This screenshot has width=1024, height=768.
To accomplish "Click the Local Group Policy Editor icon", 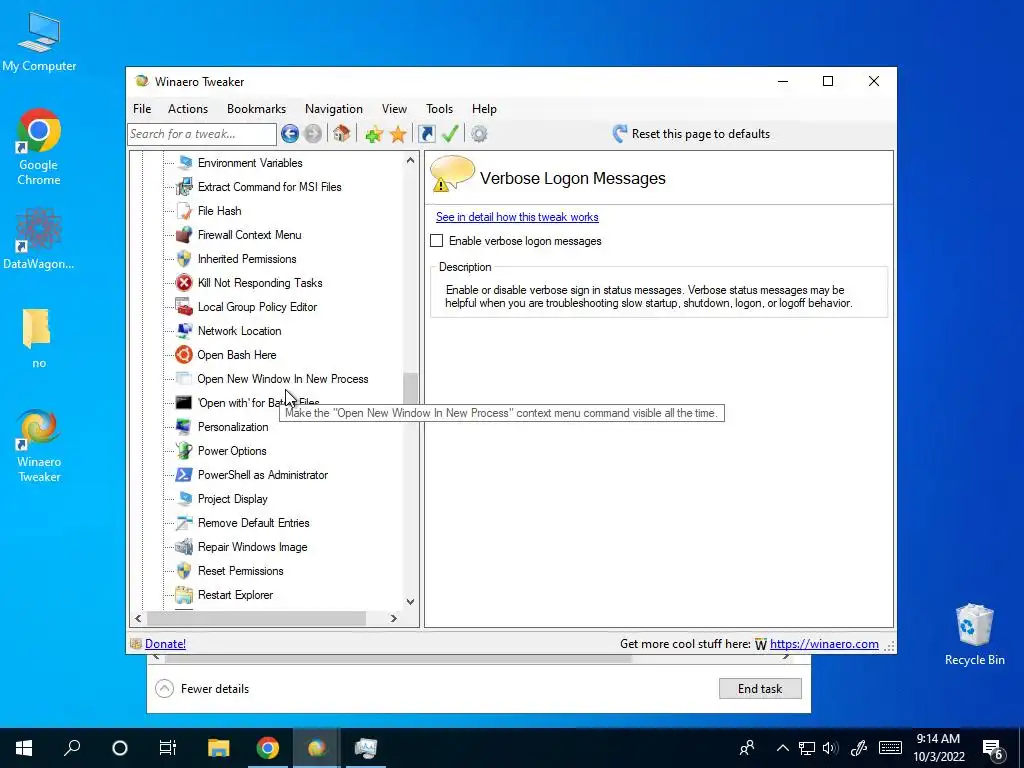I will coord(185,307).
